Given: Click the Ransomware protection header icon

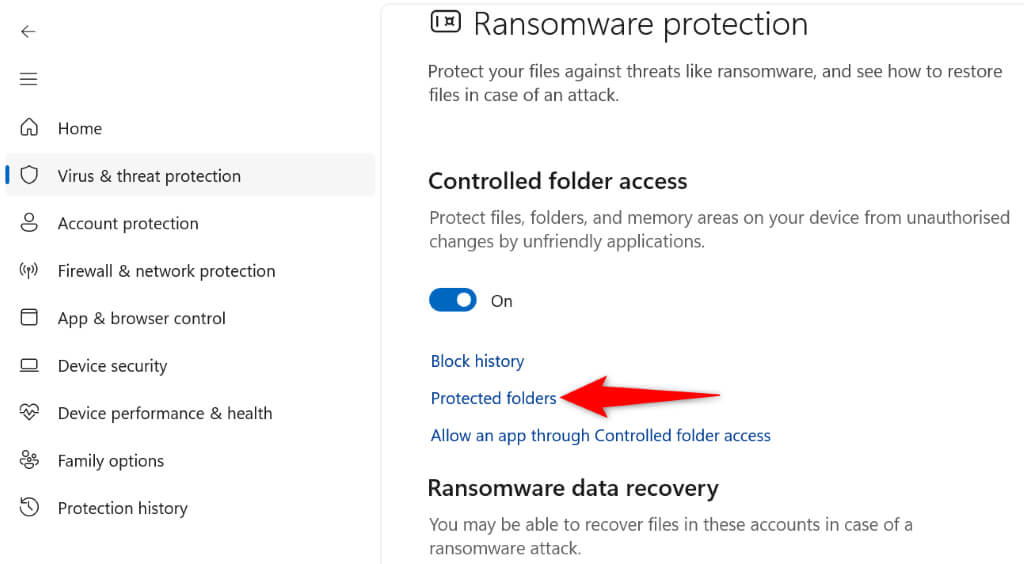Looking at the screenshot, I should (x=445, y=22).
